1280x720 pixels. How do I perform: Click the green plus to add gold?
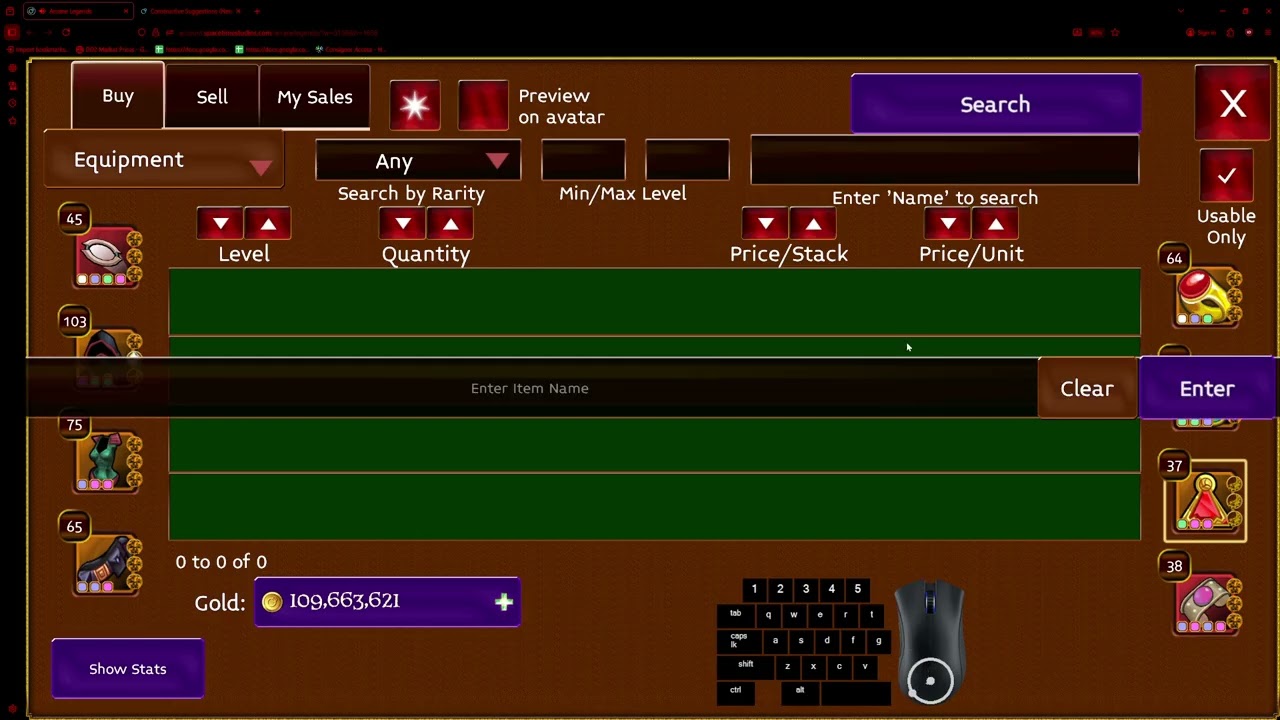tap(503, 602)
